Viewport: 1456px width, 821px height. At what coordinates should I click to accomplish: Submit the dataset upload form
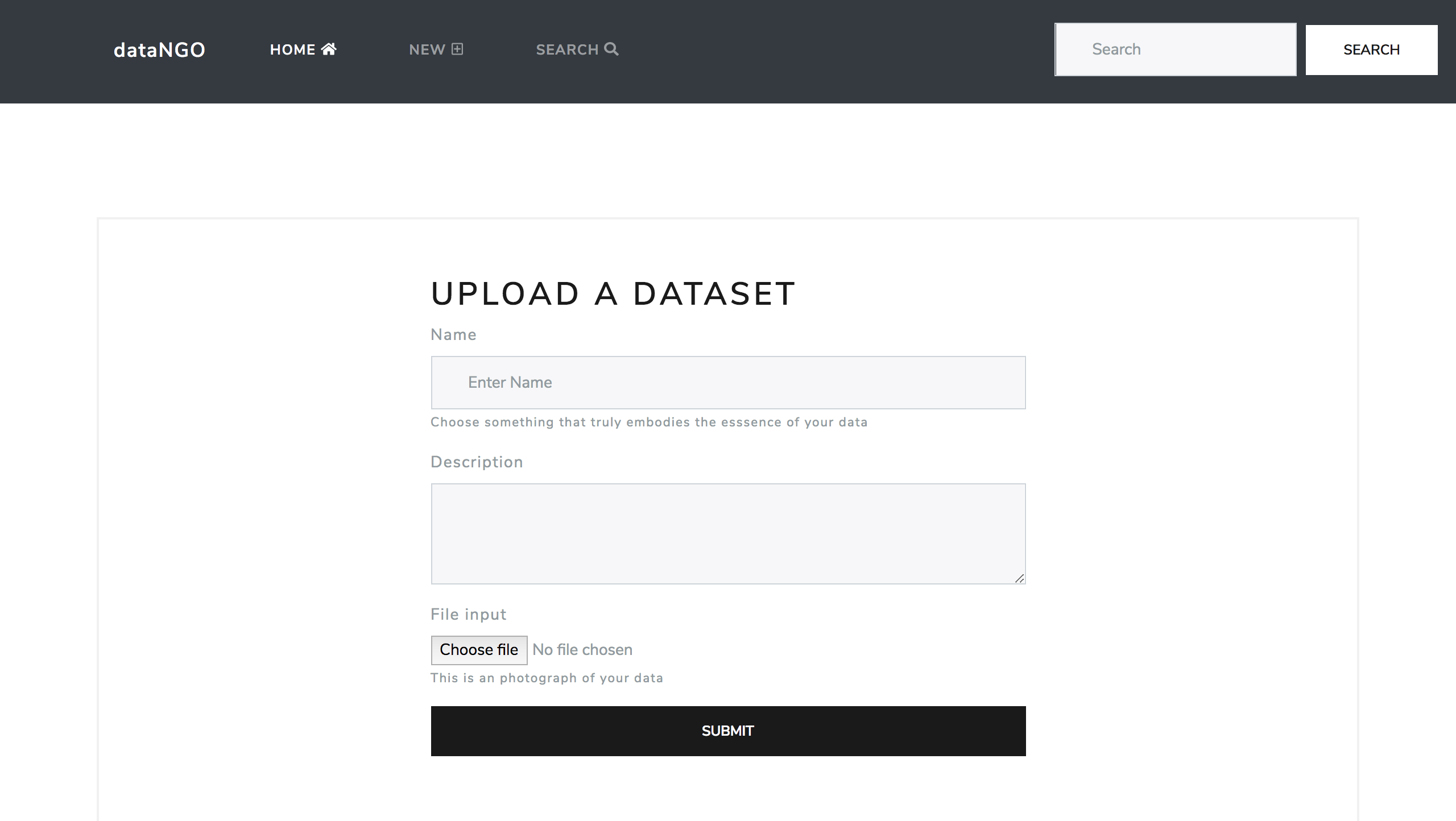(728, 731)
